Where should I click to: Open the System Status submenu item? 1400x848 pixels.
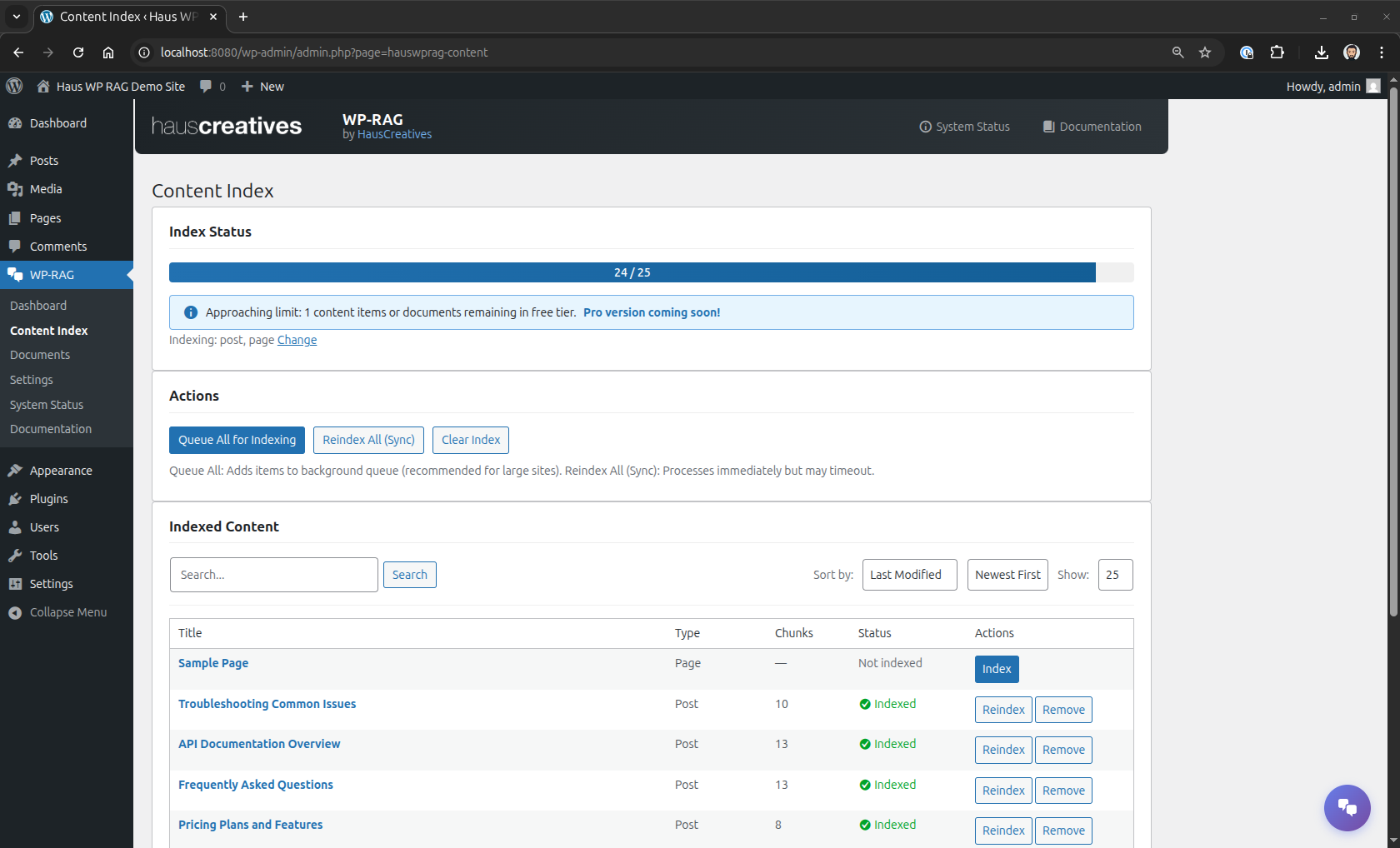(x=47, y=405)
